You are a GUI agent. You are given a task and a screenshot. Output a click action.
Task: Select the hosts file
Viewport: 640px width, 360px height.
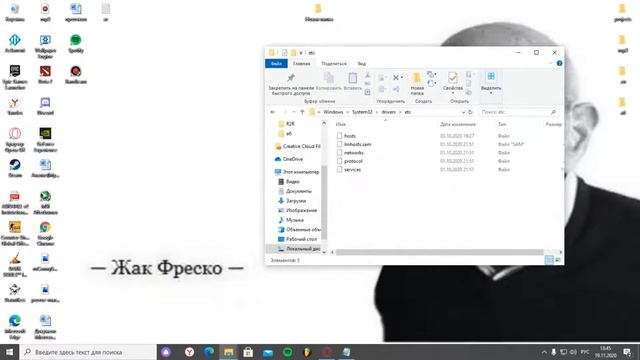[350, 136]
